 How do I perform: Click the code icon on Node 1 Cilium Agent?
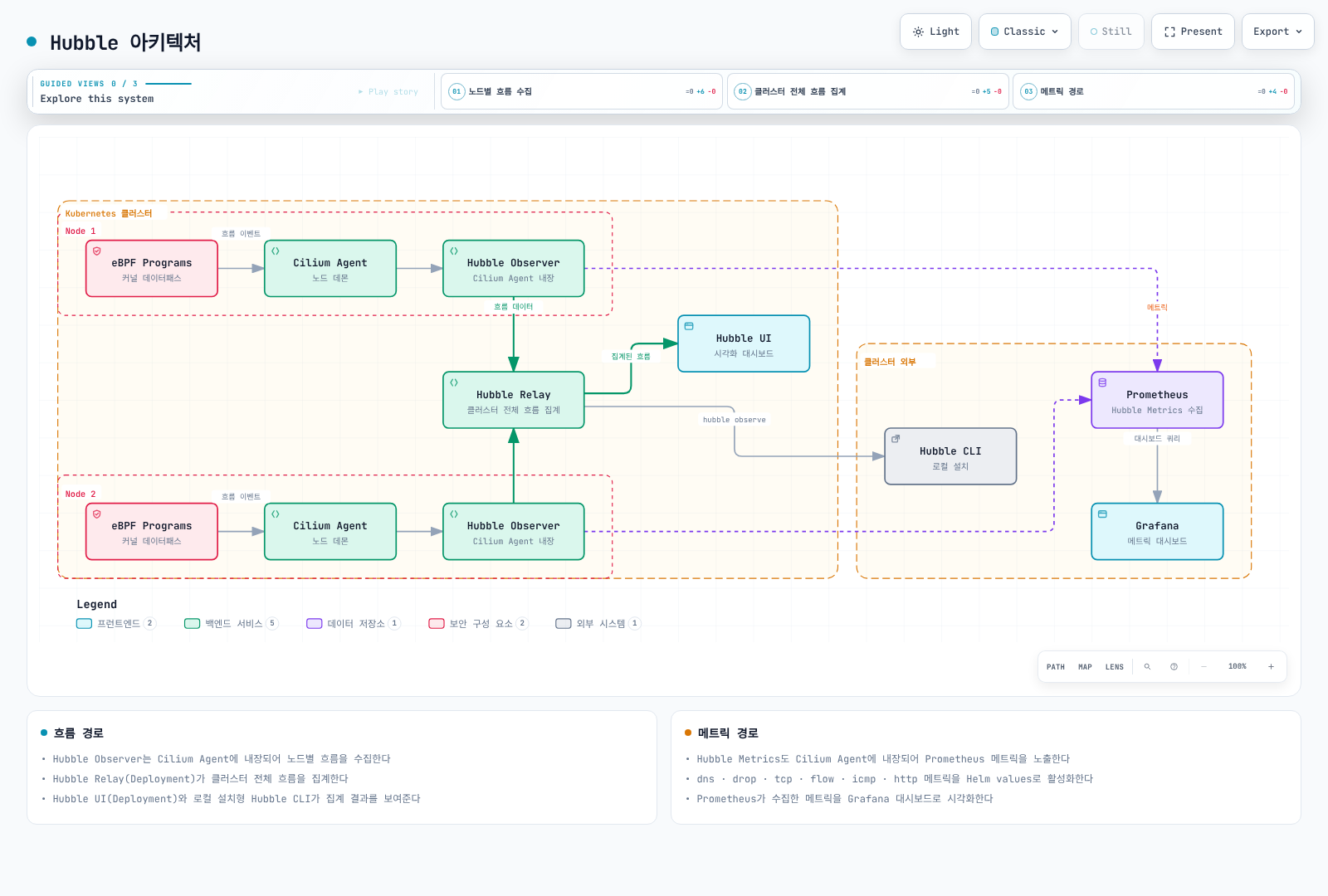pos(275,251)
